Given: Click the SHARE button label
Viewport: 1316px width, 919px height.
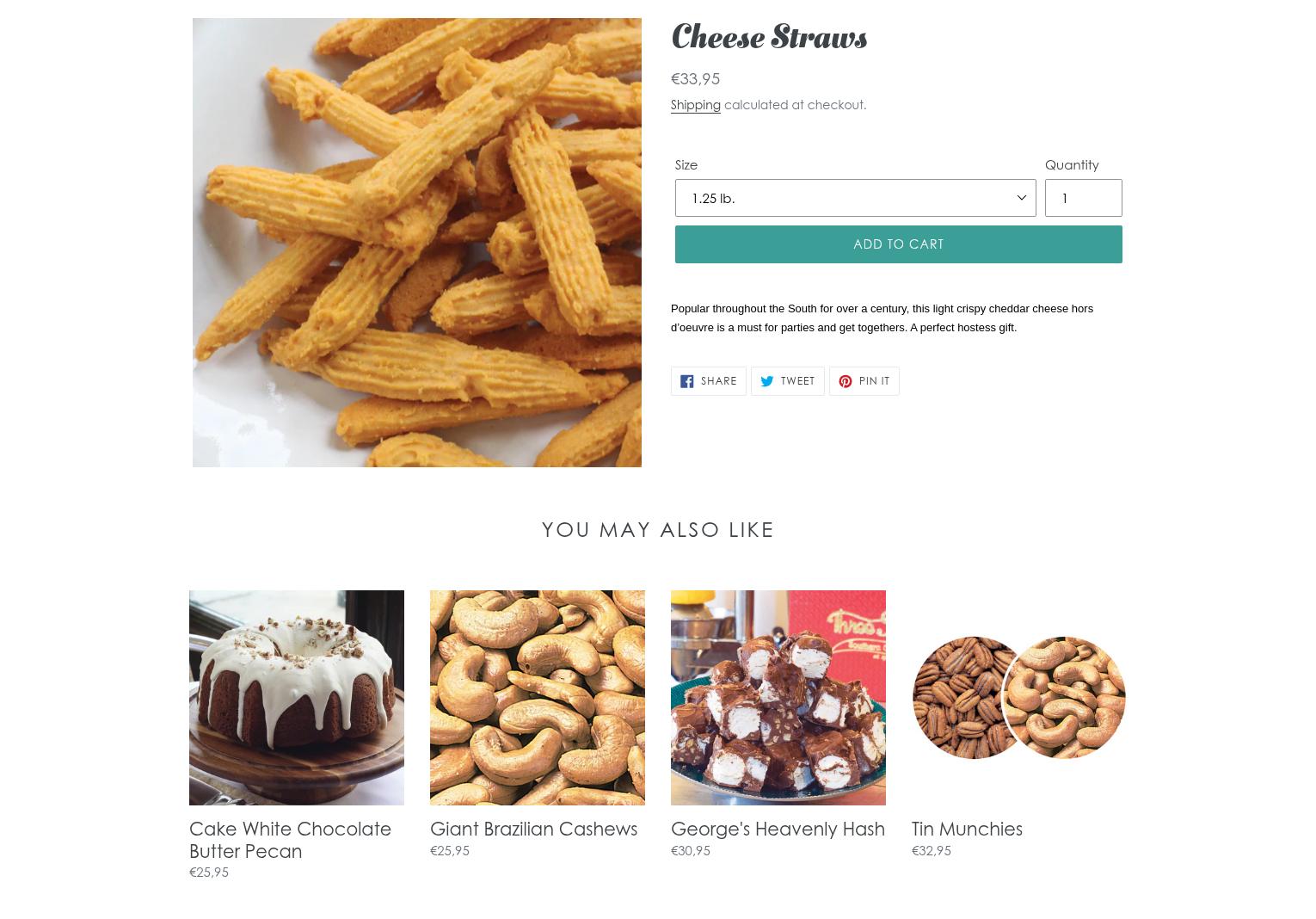Looking at the screenshot, I should [x=718, y=381].
